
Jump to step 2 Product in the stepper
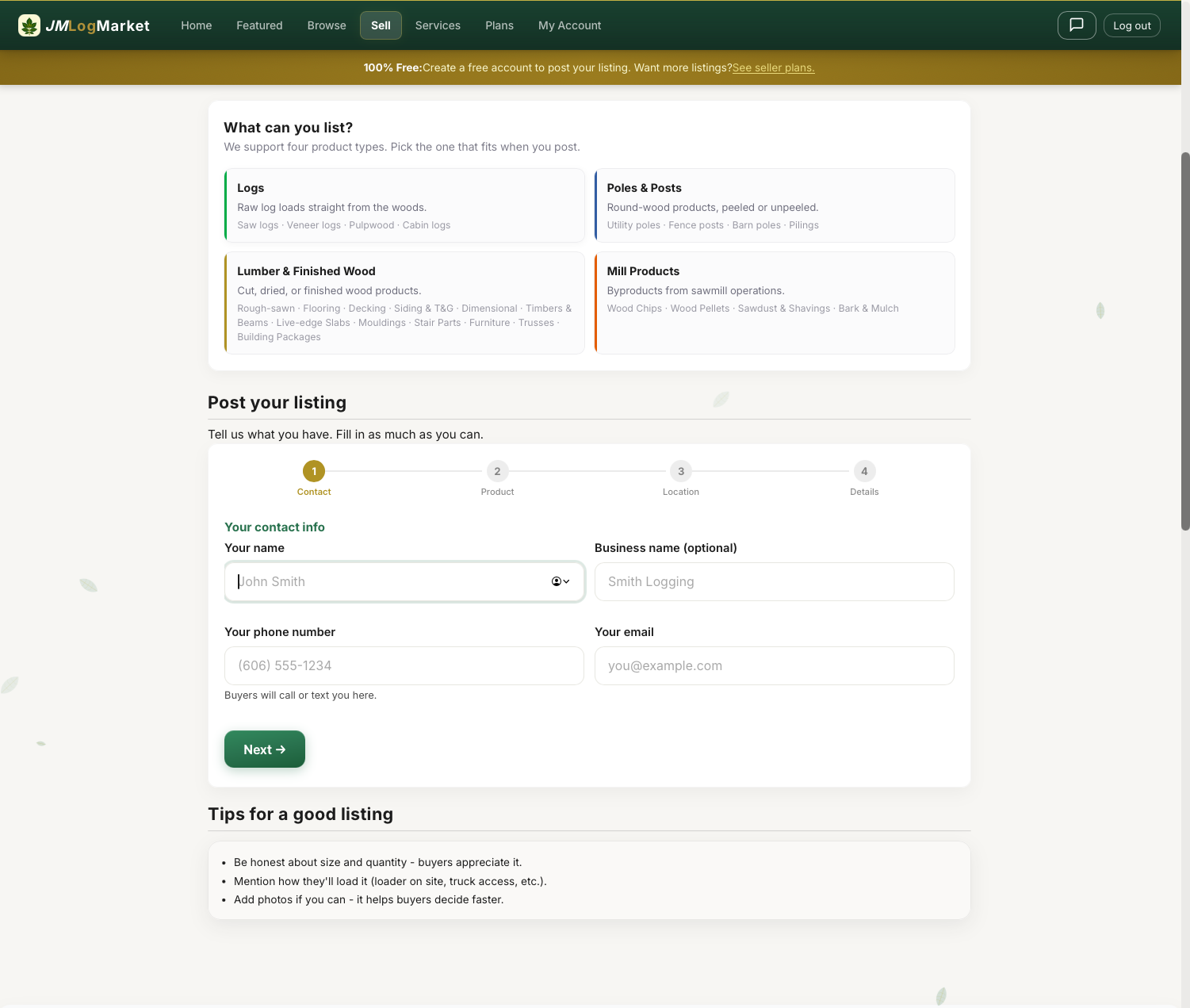pos(497,471)
